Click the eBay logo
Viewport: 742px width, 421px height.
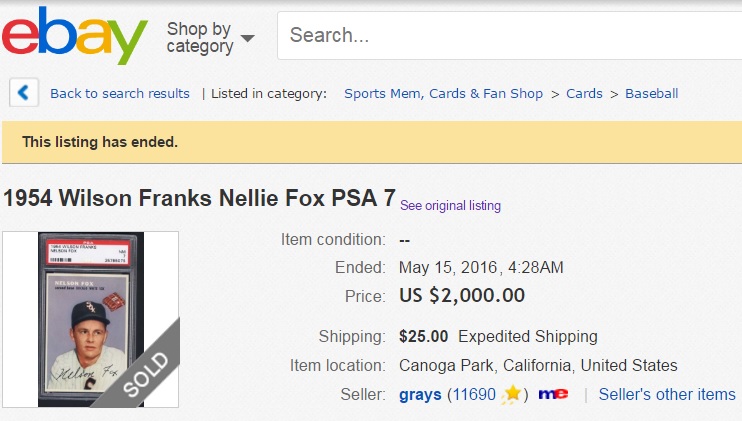74,37
